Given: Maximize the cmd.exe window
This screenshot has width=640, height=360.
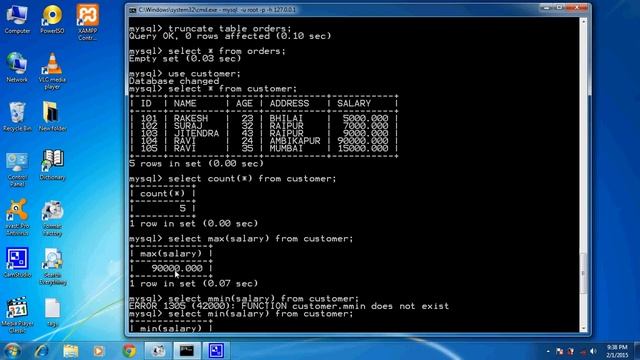Looking at the screenshot, I should (560, 8).
